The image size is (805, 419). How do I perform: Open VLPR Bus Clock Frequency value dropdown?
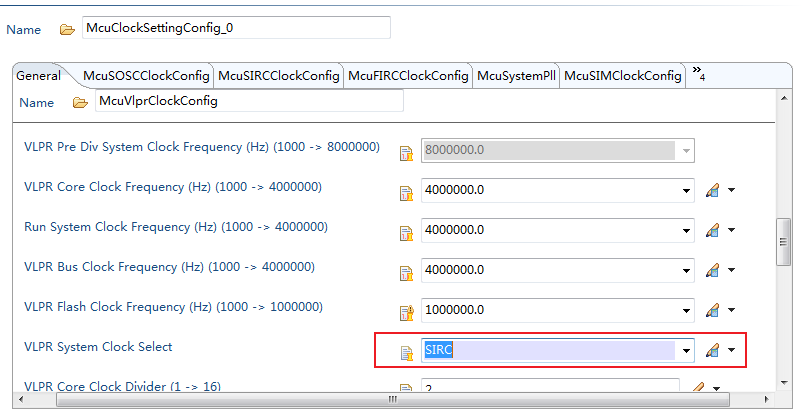click(x=686, y=271)
